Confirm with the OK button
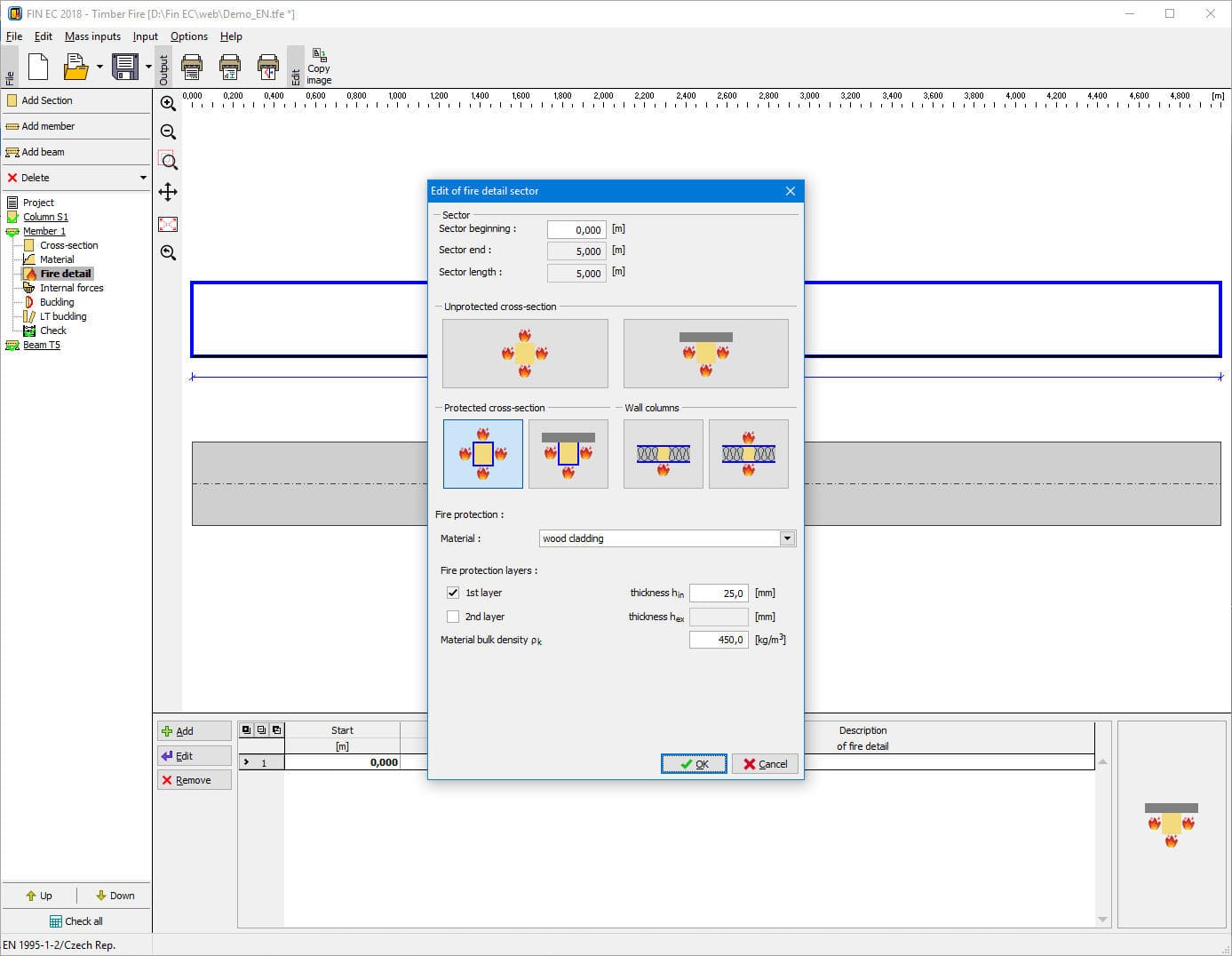The height and width of the screenshot is (956, 1232). 694,763
